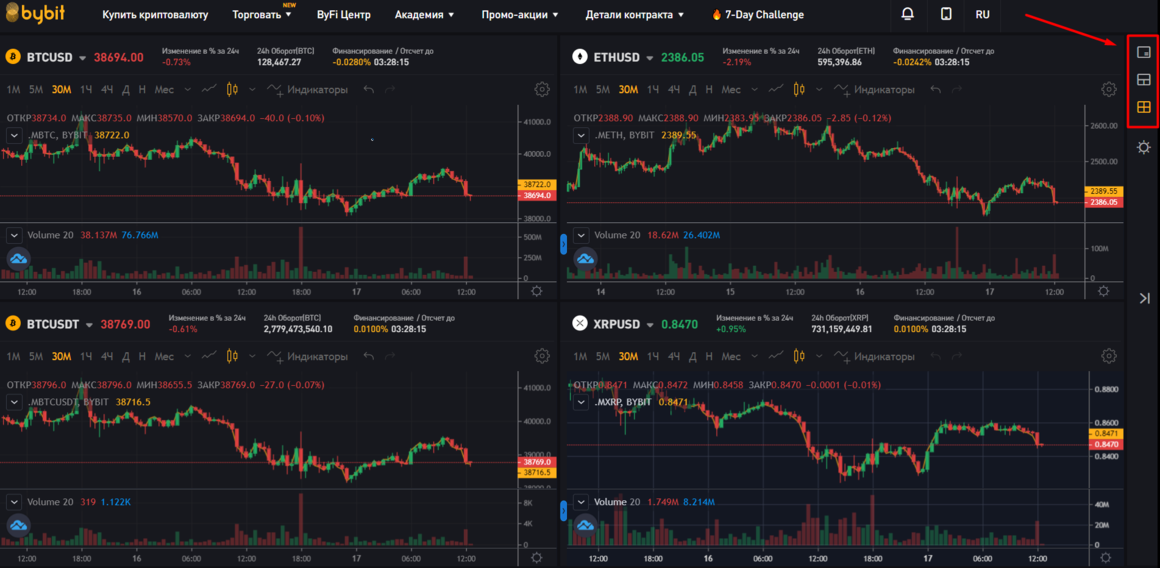The height and width of the screenshot is (568, 1160).
Task: Expand BTCUSD symbol selector dropdown
Action: 83,58
